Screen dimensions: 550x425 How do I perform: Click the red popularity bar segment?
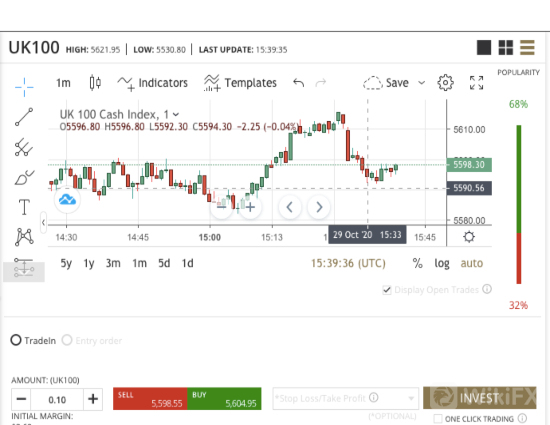point(519,258)
